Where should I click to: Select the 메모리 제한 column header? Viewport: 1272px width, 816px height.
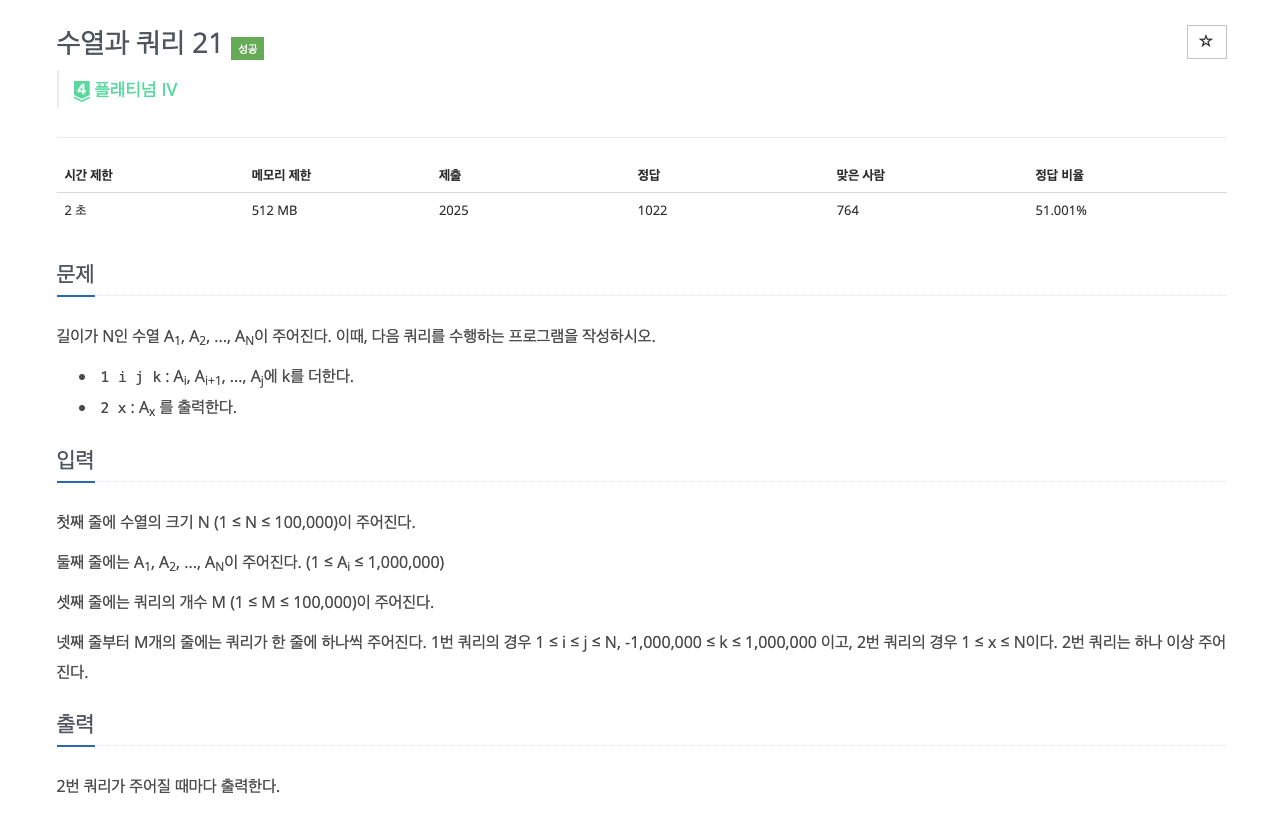[x=281, y=175]
